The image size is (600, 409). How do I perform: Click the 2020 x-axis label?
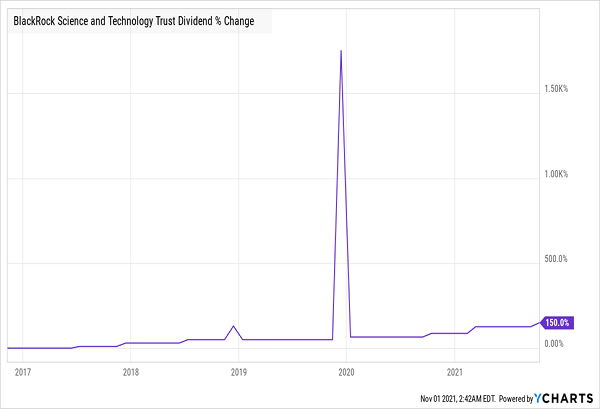pos(346,372)
